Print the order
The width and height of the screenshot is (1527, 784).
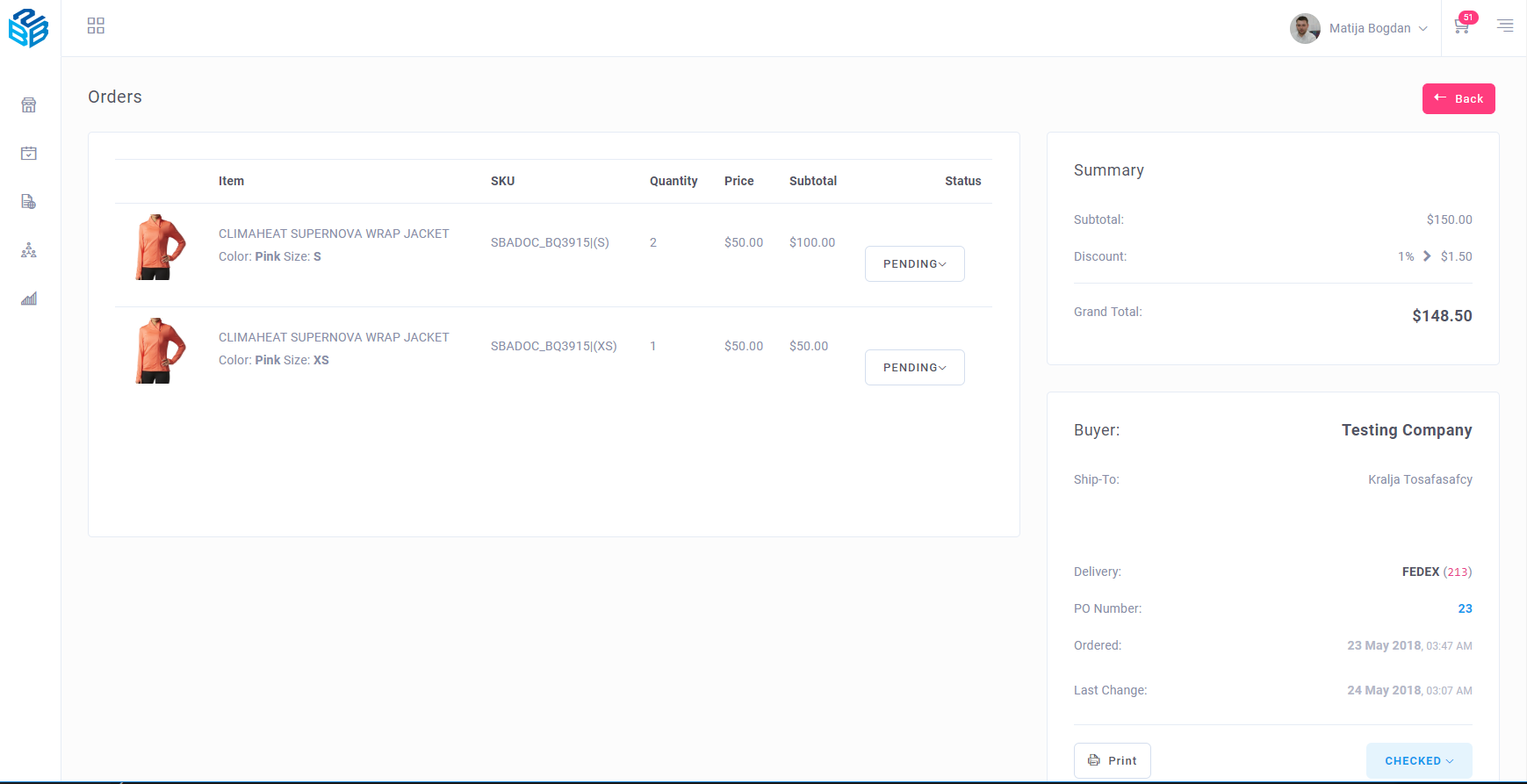click(1112, 760)
